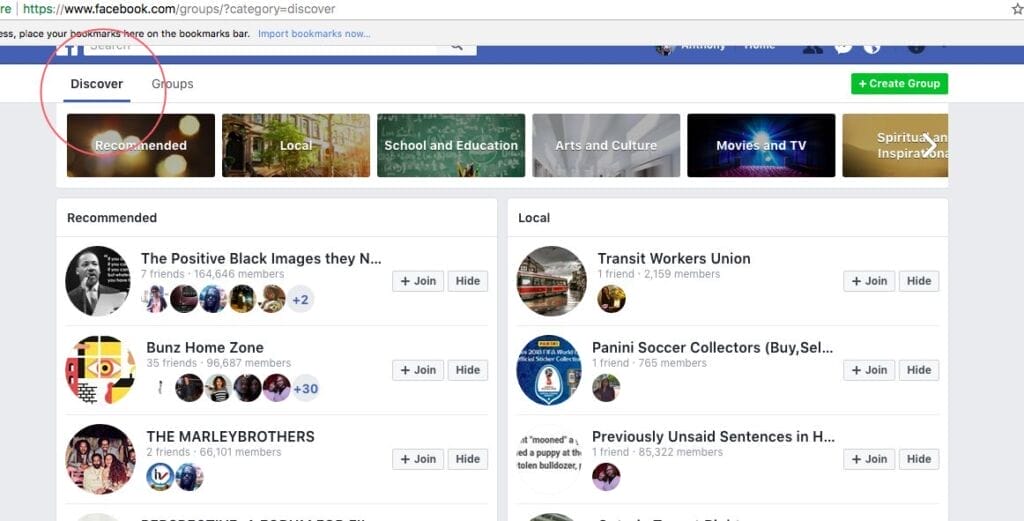Join the Transit Workers Union group
This screenshot has height=521, width=1024.
(x=869, y=281)
